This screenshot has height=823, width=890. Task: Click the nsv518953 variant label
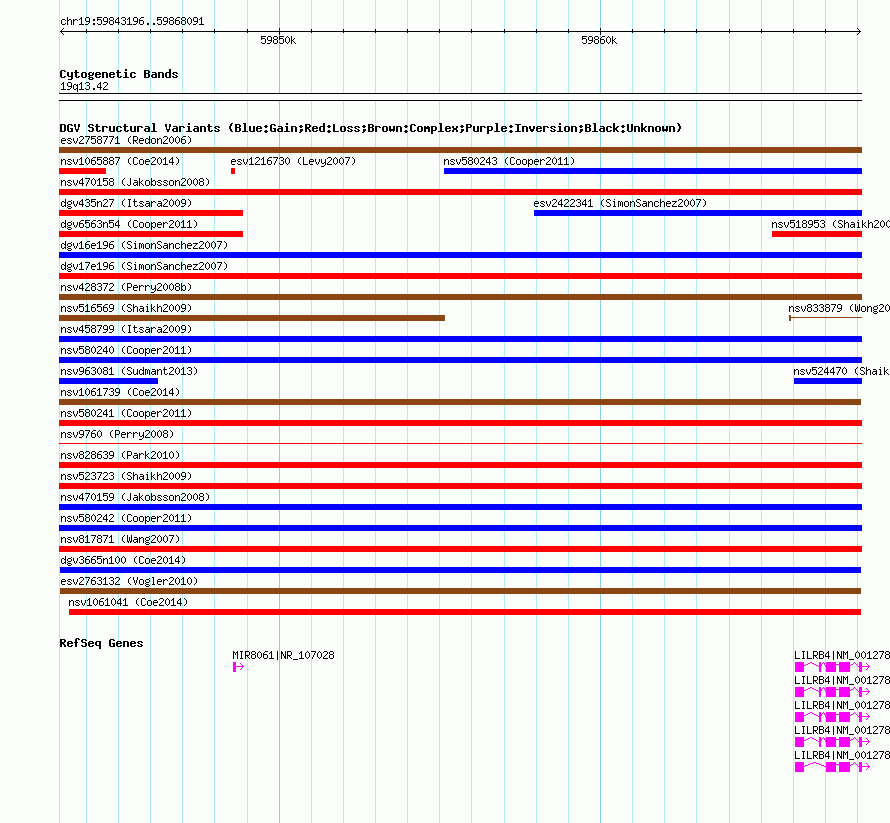point(830,224)
